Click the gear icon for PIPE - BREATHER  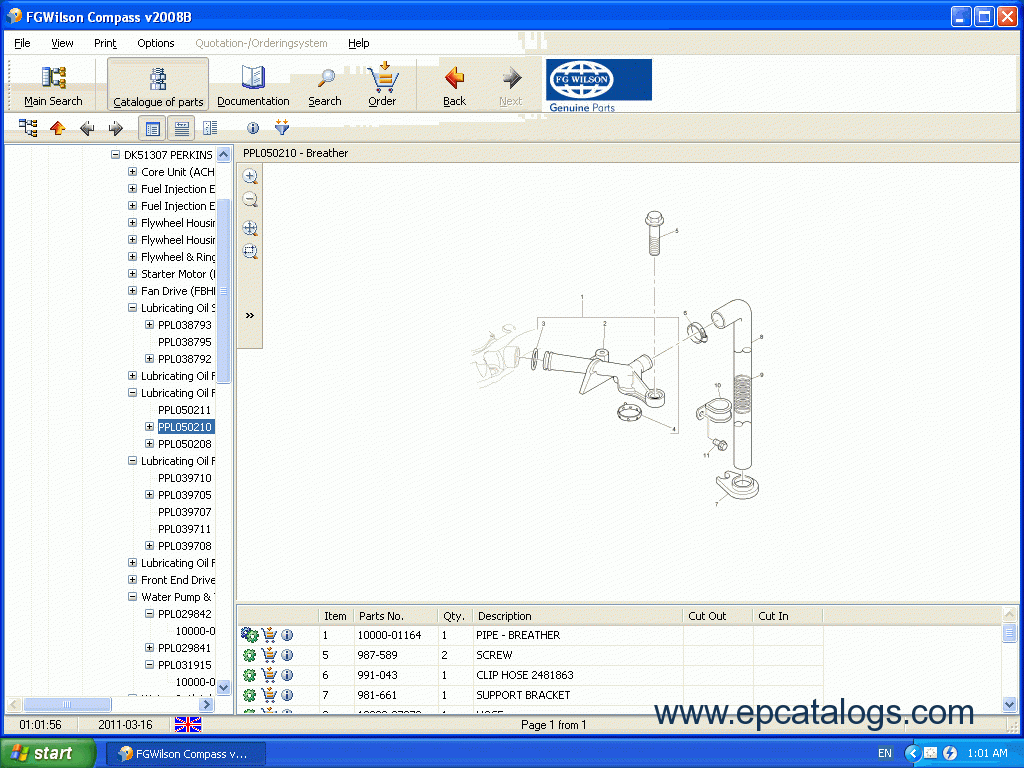(x=249, y=635)
